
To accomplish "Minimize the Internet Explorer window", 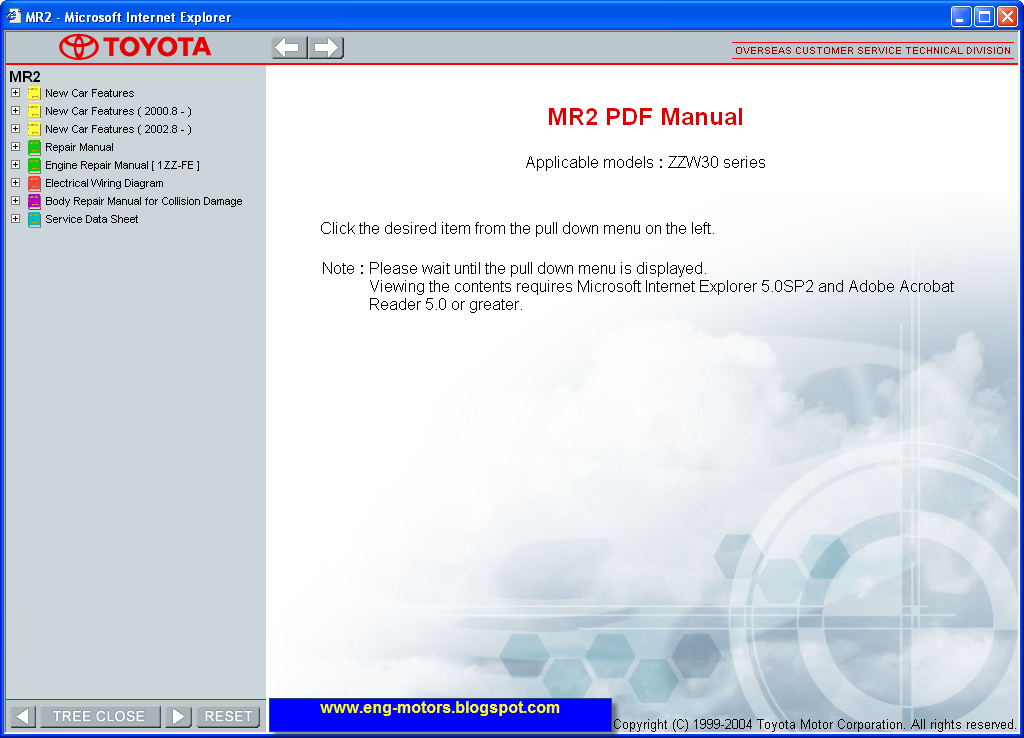I will point(961,16).
